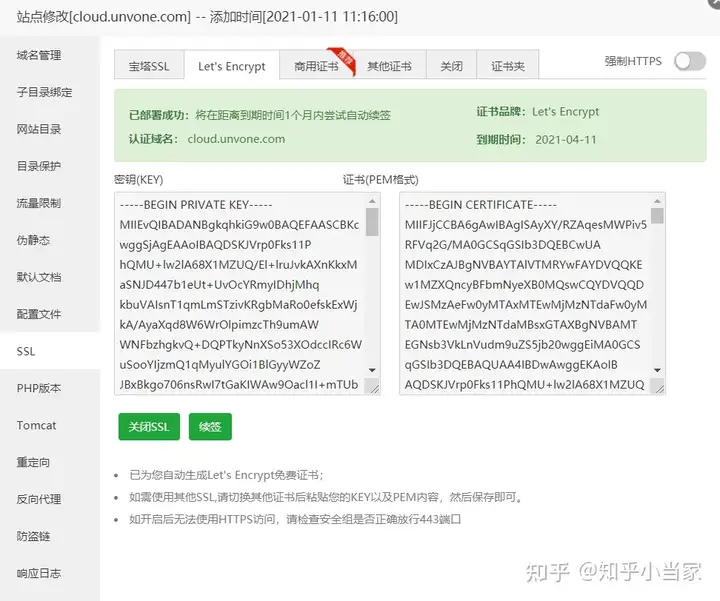The width and height of the screenshot is (720, 601).
Task: Click the expiry date 2021-04-11
Action: 566,140
